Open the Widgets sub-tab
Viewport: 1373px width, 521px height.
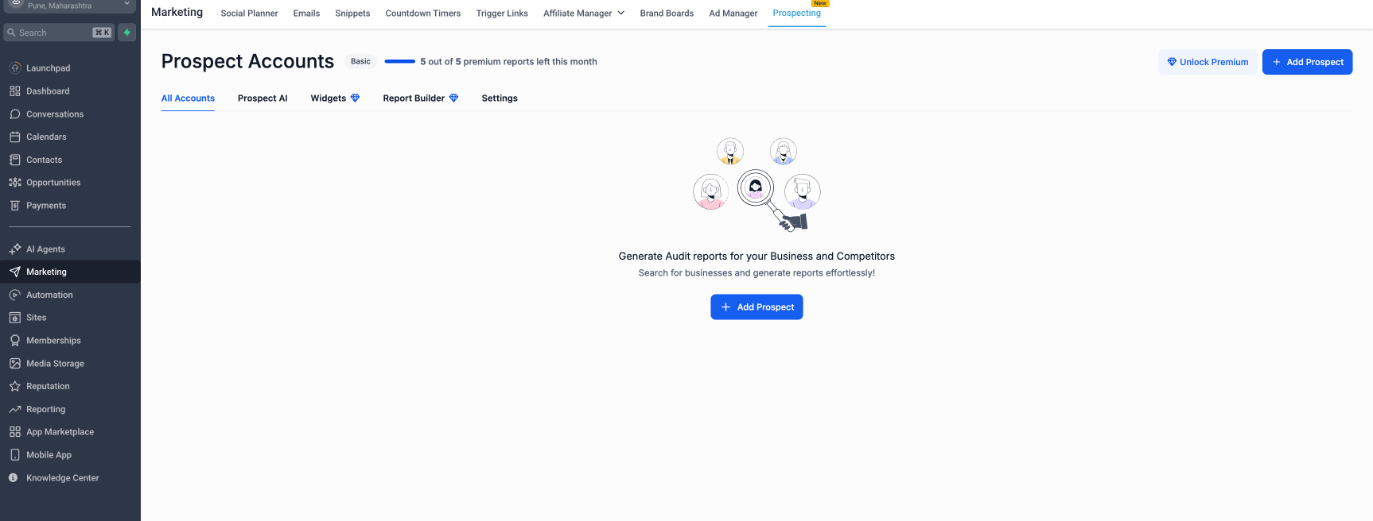click(x=328, y=98)
